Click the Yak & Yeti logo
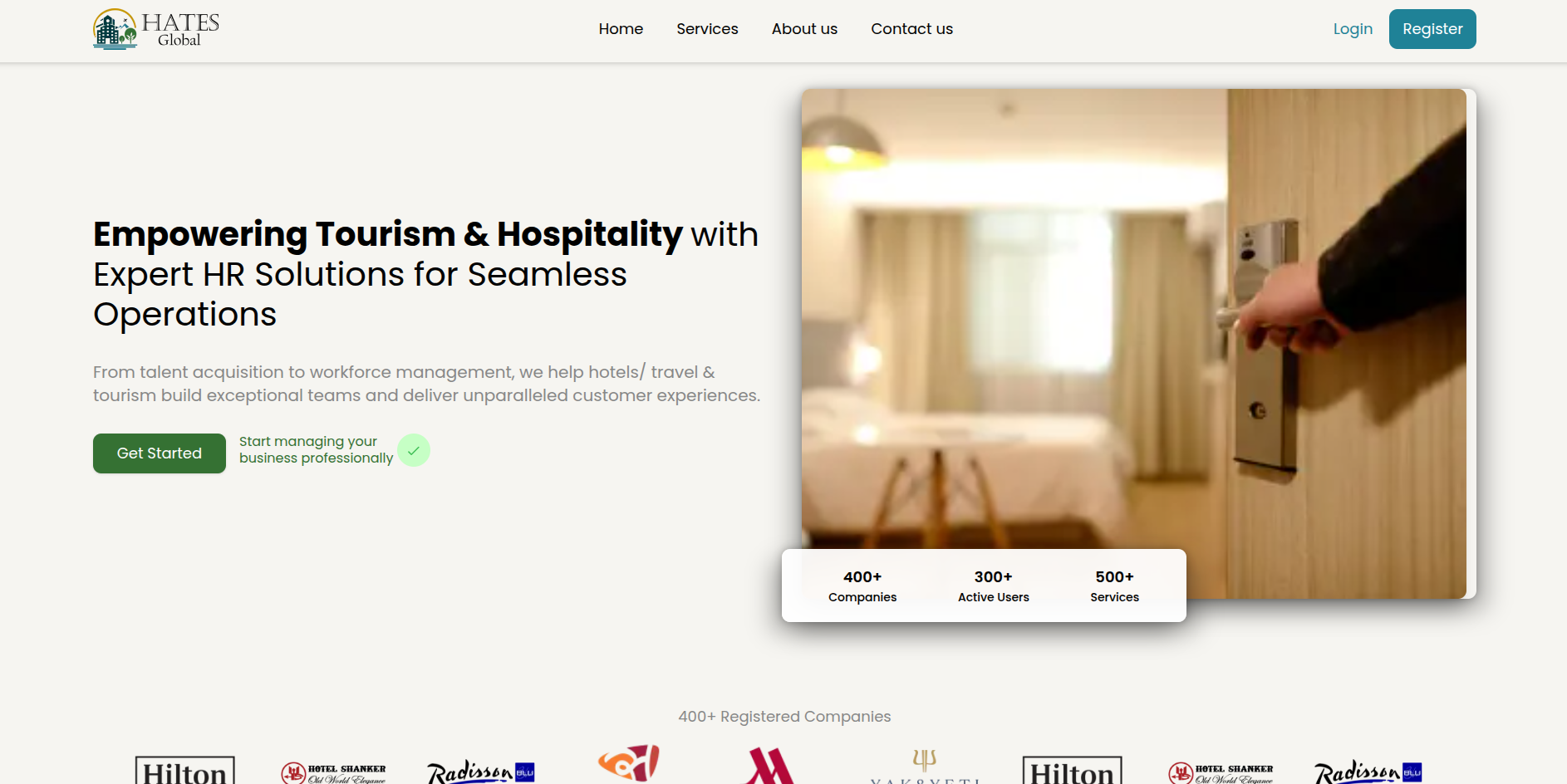Image resolution: width=1567 pixels, height=784 pixels. click(x=925, y=766)
